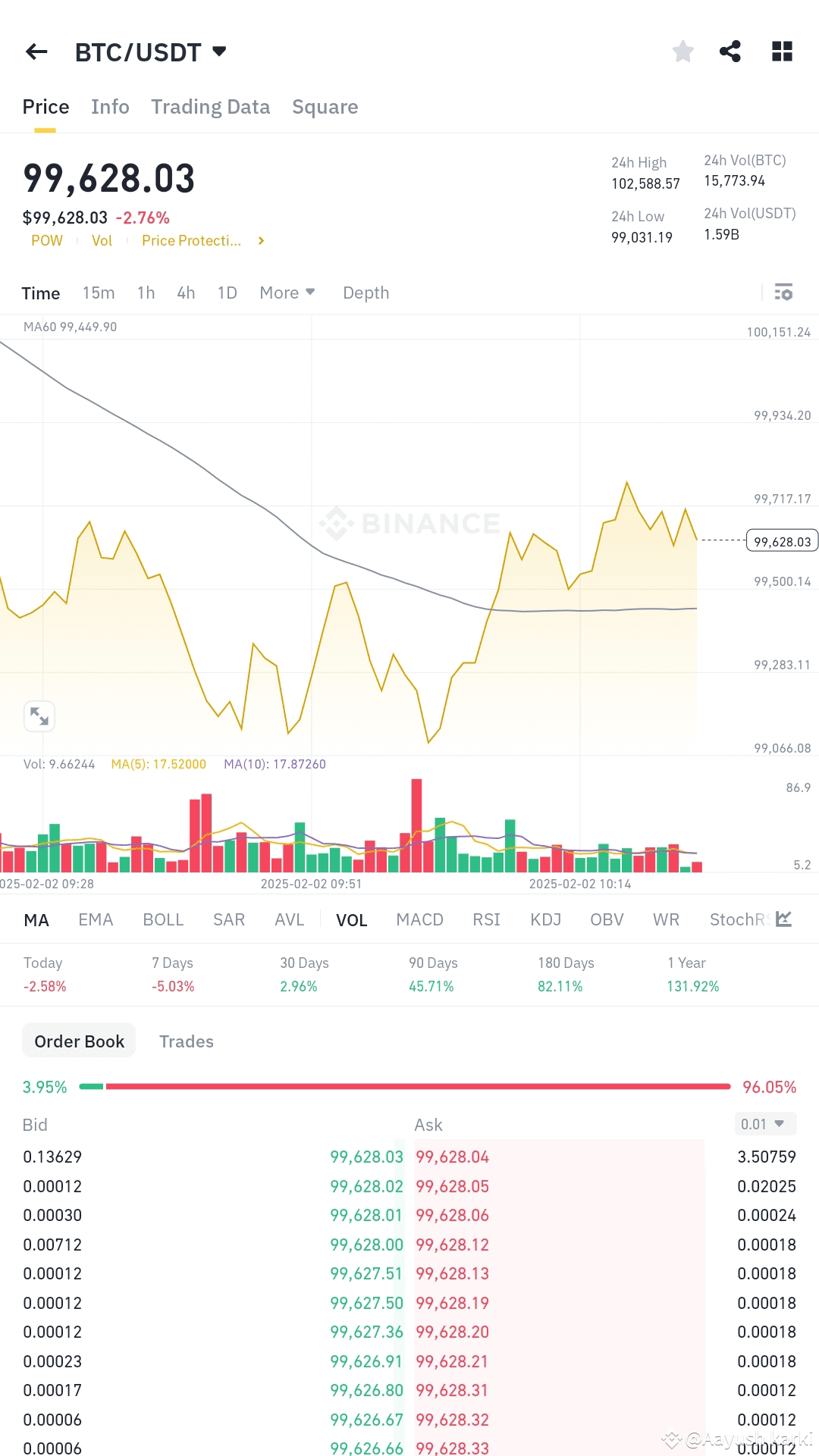Select the RSI indicator
The height and width of the screenshot is (1456, 819).
[x=486, y=919]
